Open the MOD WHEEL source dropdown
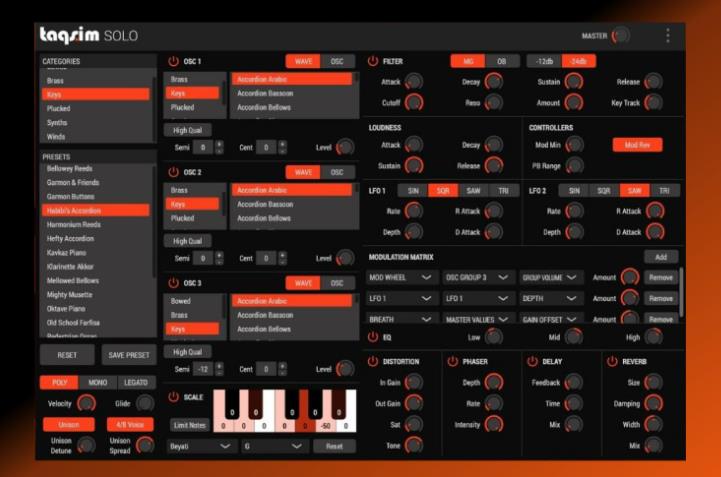The width and height of the screenshot is (721, 477). pyautogui.click(x=400, y=277)
